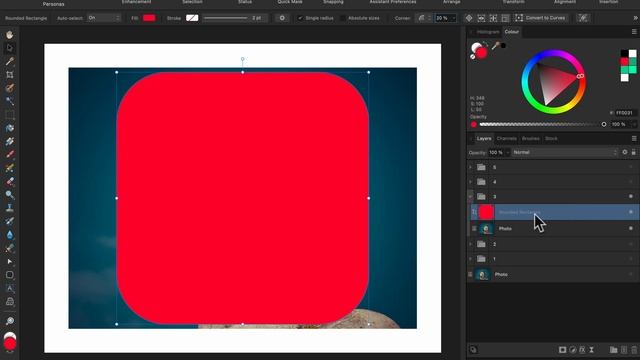Image resolution: width=640 pixels, height=360 pixels.
Task: Select the View (hand) tool
Action: [x=10, y=35]
